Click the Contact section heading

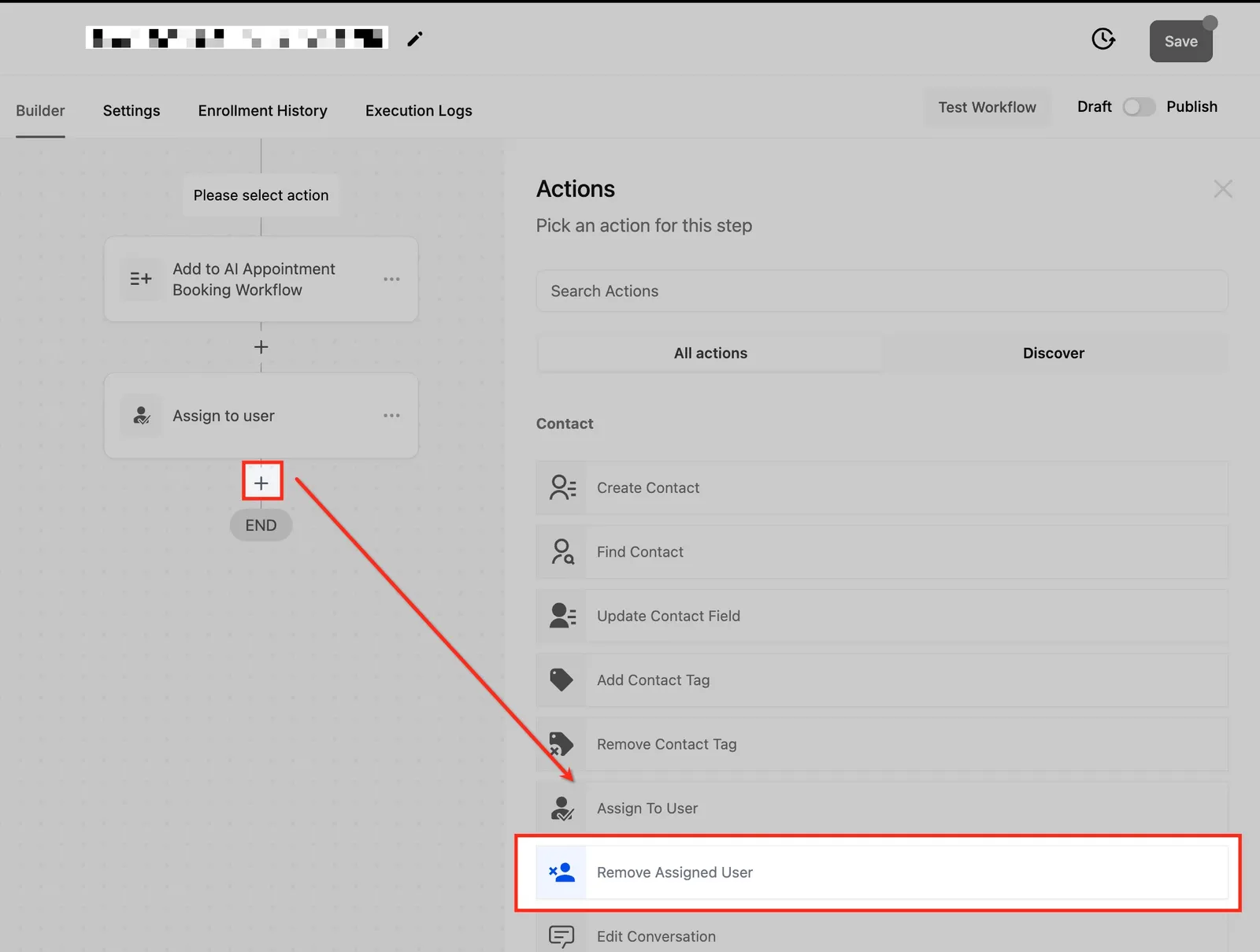click(565, 424)
